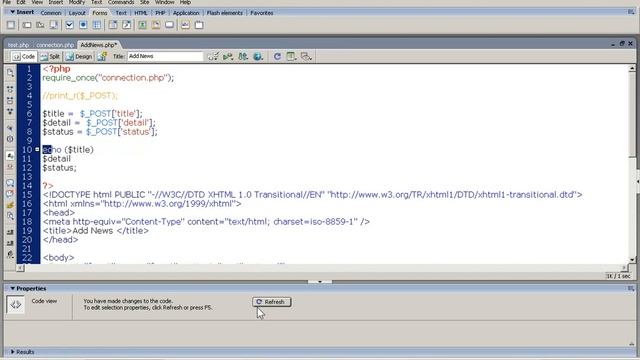Switch to Split view
The width and height of the screenshot is (640, 360).
(50, 56)
